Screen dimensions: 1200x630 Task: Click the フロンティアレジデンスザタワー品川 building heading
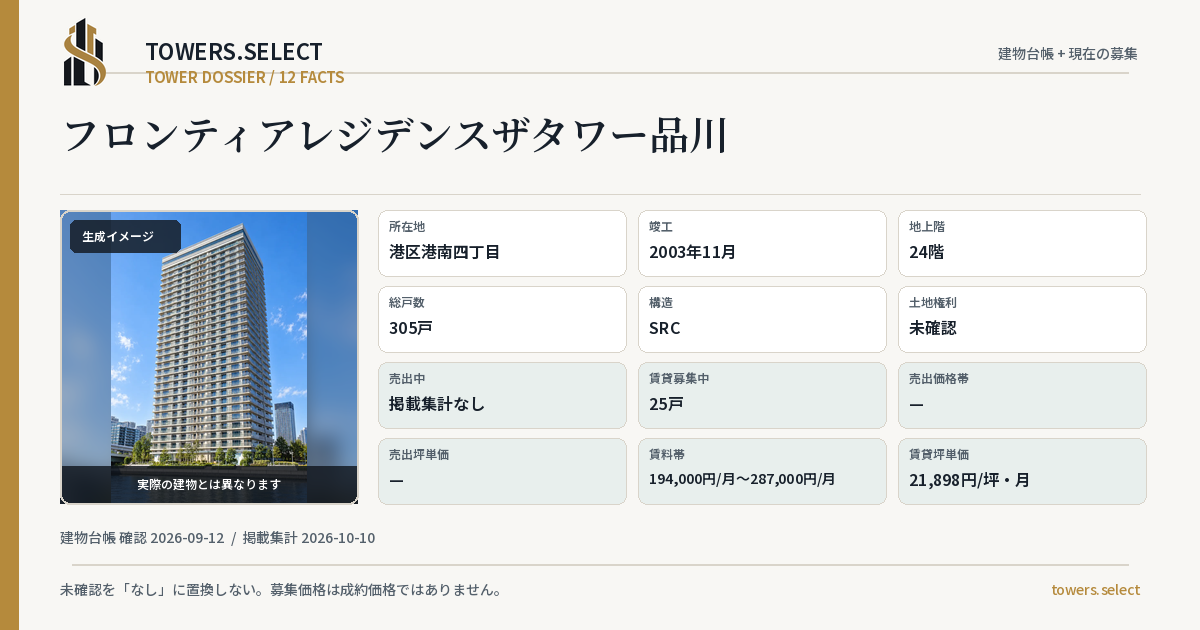(x=394, y=136)
